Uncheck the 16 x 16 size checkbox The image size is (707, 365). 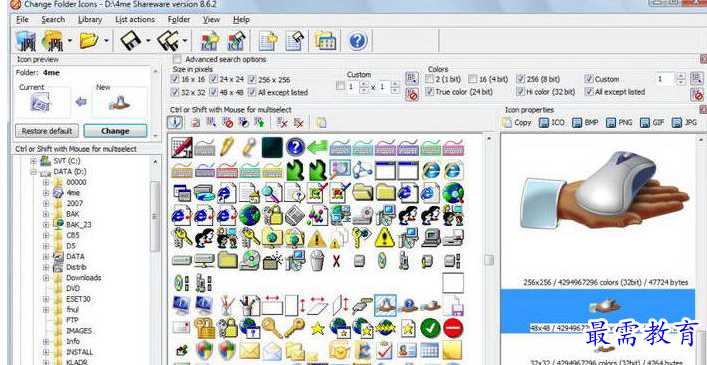175,79
